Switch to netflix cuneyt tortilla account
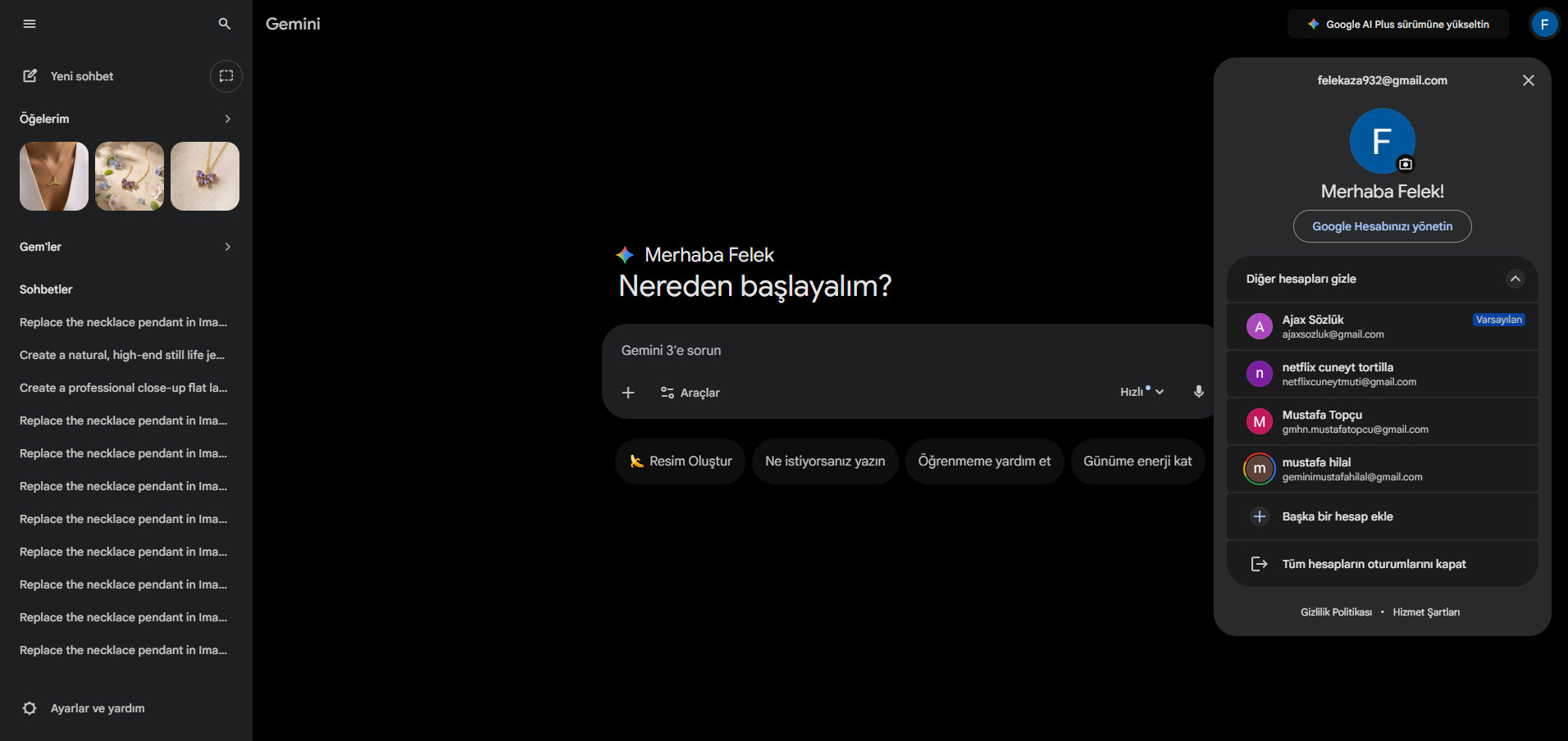 pos(1383,374)
